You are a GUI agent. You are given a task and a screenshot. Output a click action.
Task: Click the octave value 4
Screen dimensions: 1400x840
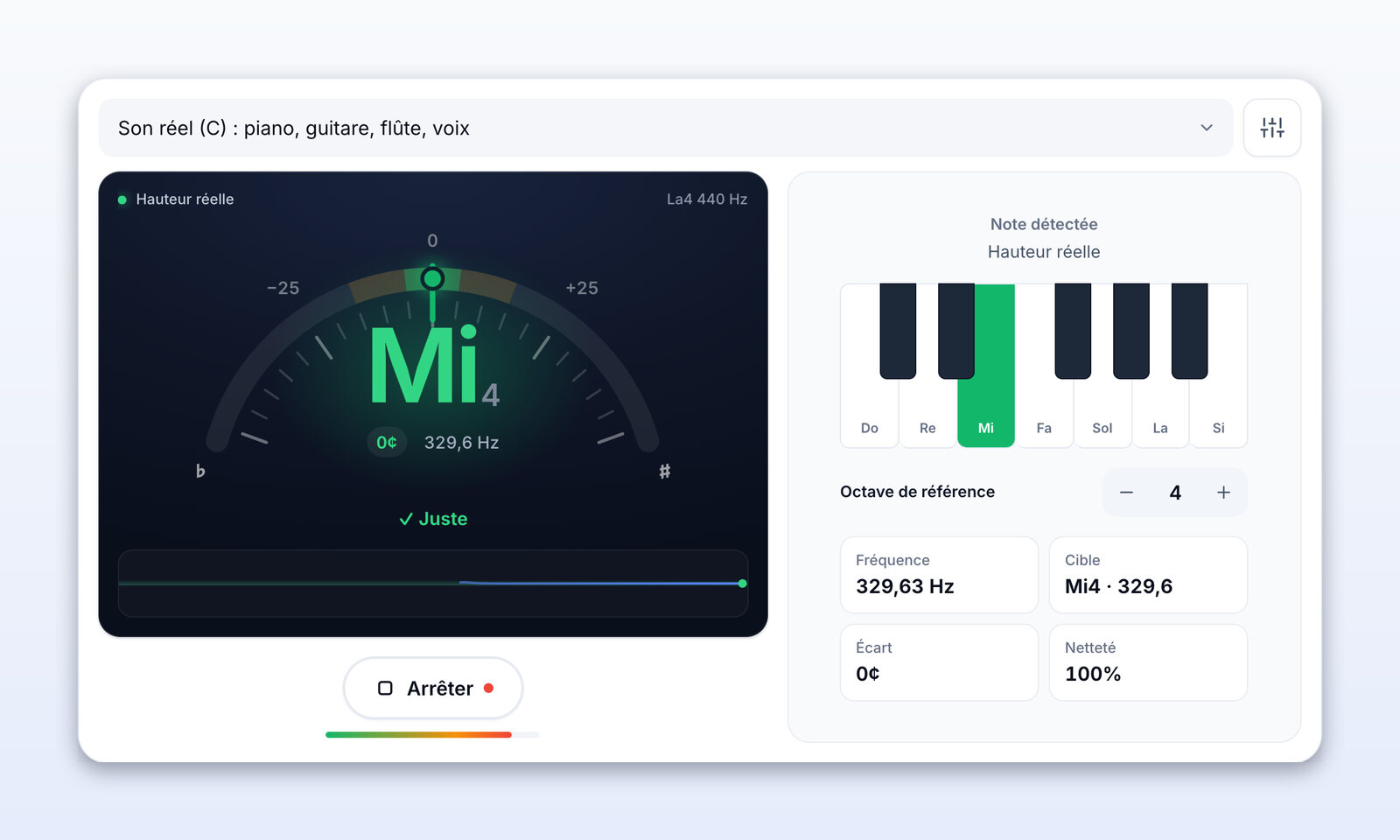1175,493
